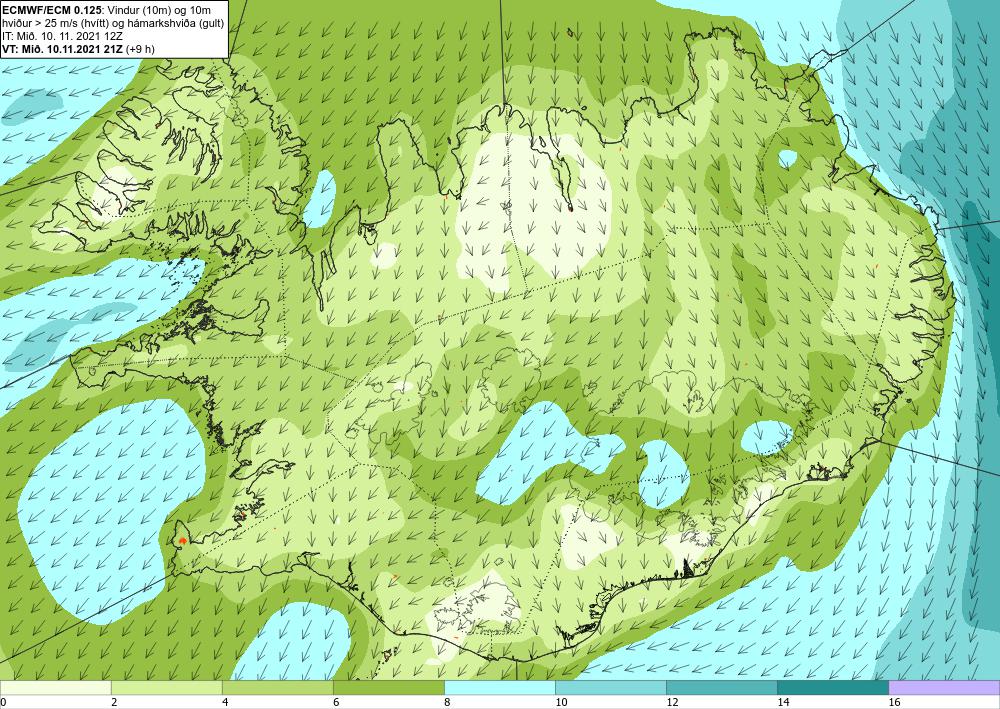Click the legend scale label "8"
This screenshot has height=709, width=1000.
coord(447,703)
